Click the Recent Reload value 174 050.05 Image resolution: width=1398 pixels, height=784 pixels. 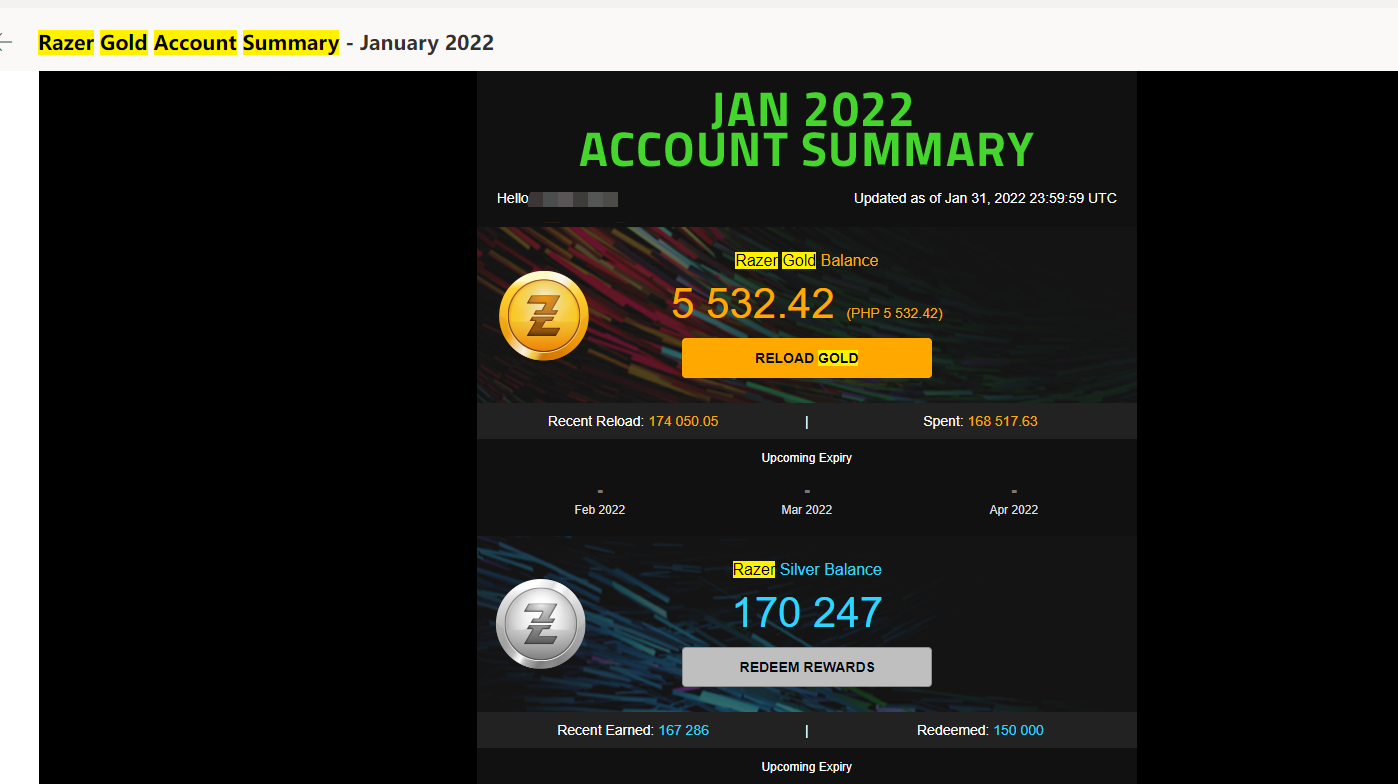[683, 421]
